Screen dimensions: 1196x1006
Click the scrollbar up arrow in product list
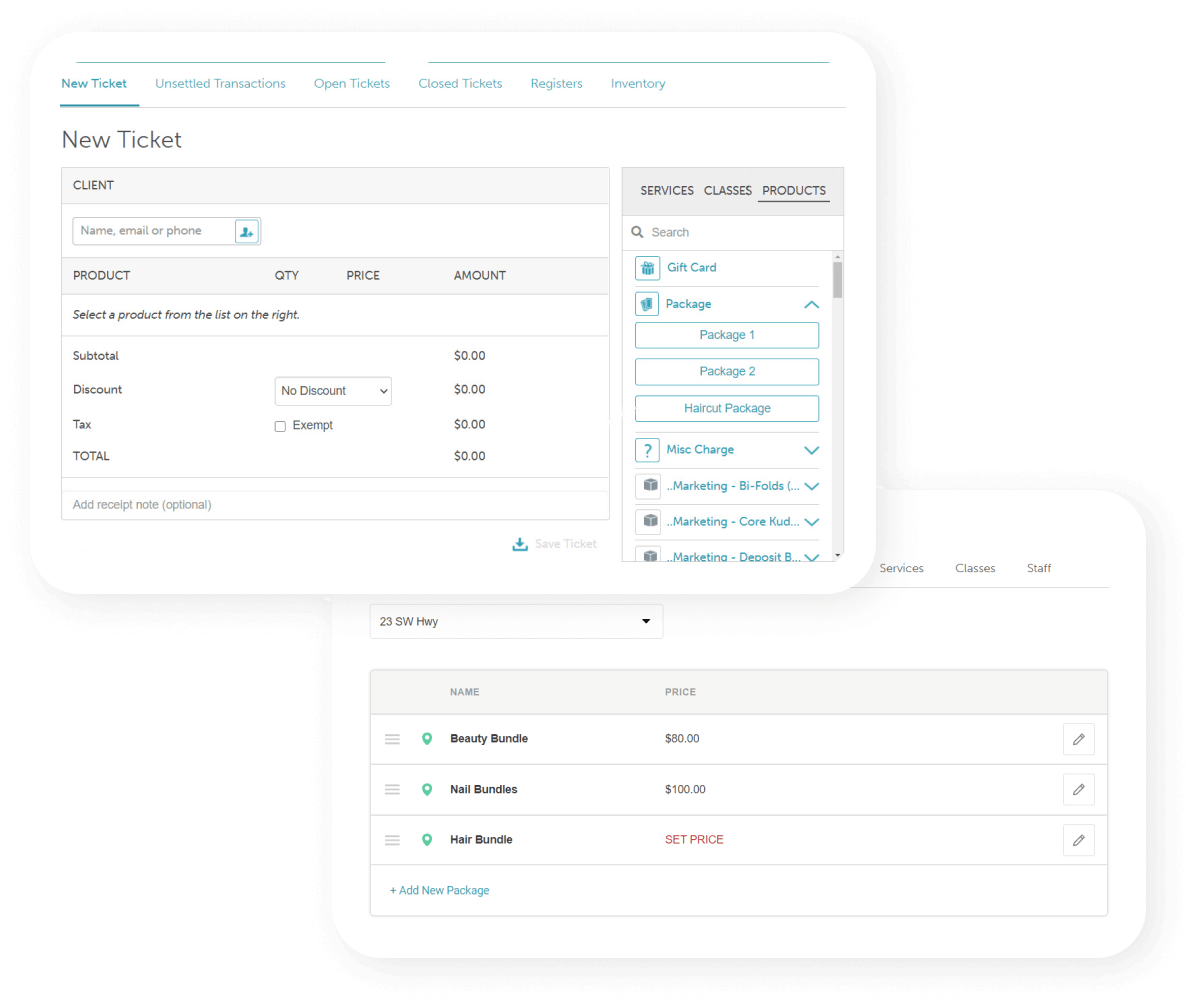coord(838,257)
